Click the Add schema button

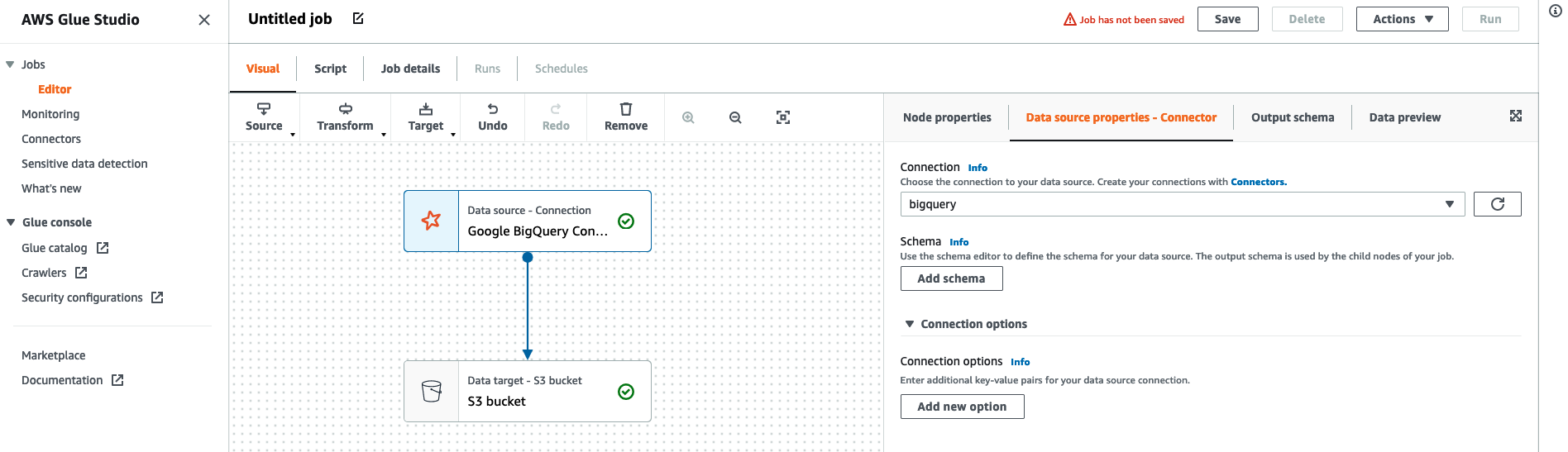pyautogui.click(x=951, y=278)
